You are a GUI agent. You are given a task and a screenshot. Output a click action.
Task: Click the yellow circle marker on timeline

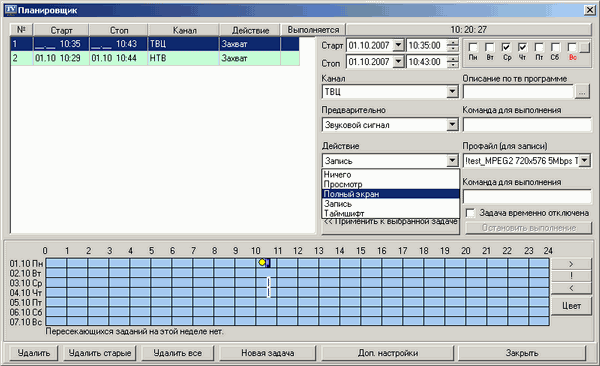coord(262,262)
